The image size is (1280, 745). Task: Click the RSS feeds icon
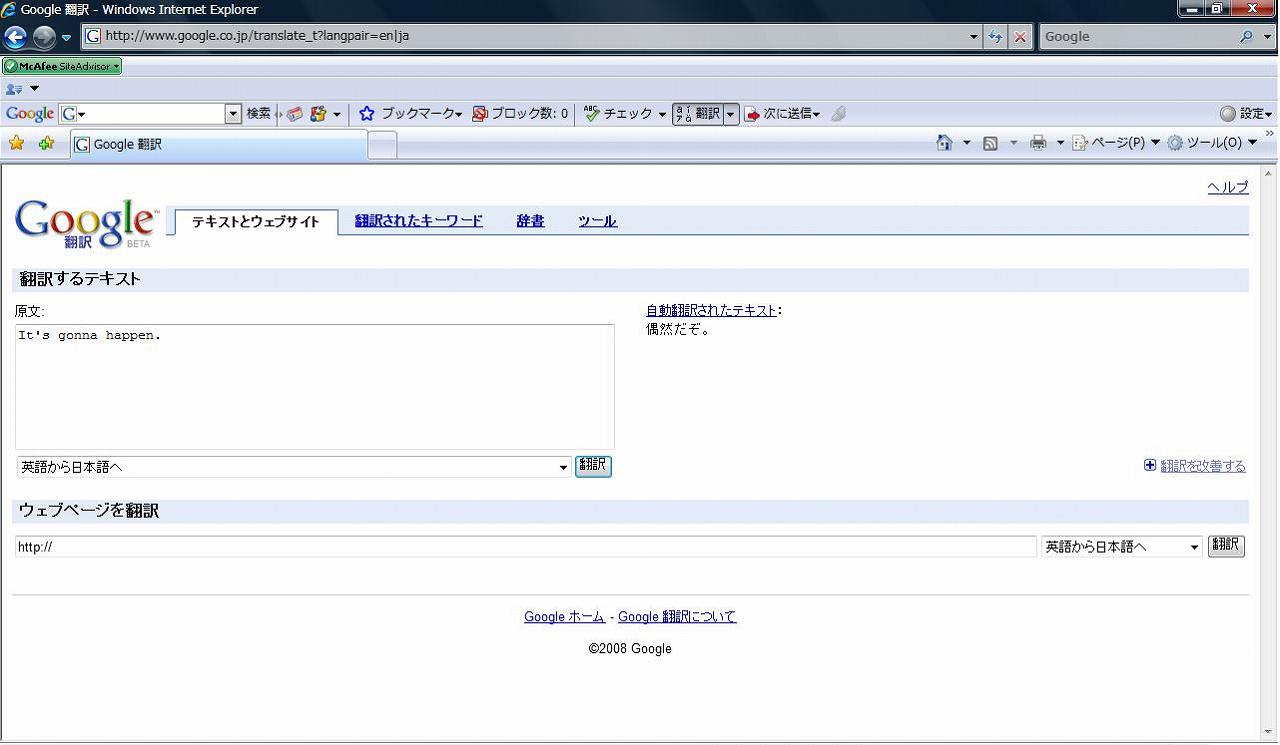(990, 143)
